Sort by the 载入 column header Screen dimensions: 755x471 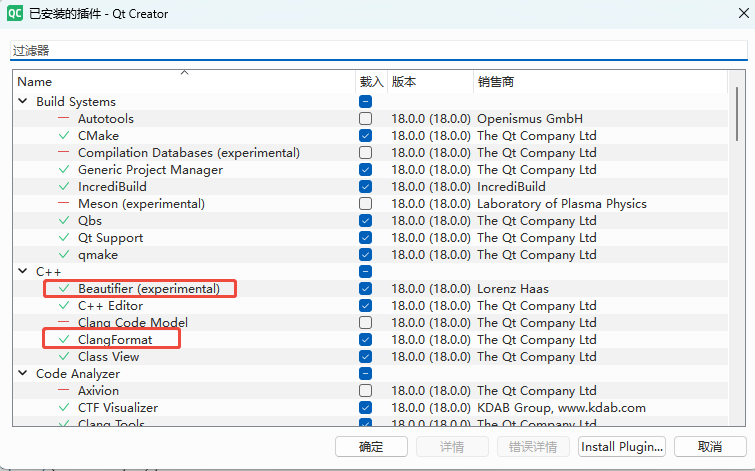[x=371, y=81]
